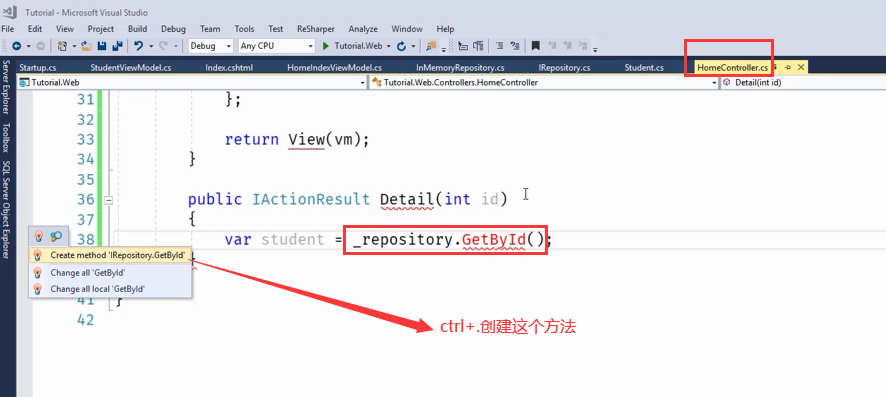
Task: Click the Undo arrow icon
Action: click(138, 46)
